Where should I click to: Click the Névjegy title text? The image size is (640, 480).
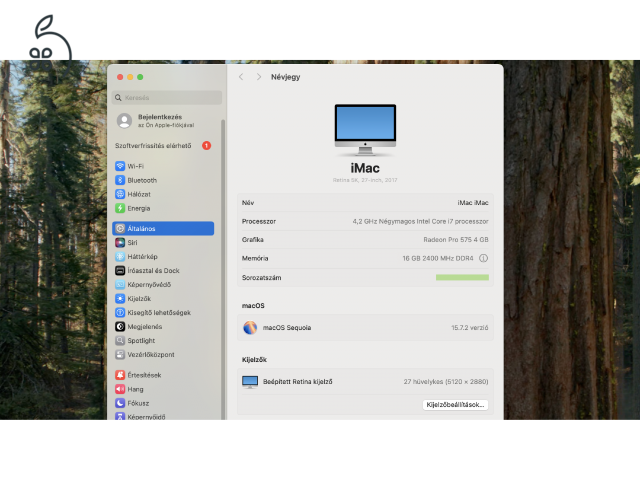pos(286,77)
